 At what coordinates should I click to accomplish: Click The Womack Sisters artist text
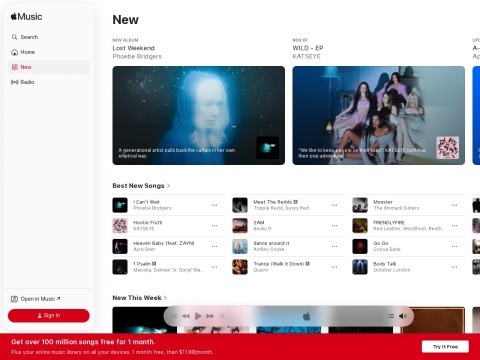pyautogui.click(x=396, y=208)
